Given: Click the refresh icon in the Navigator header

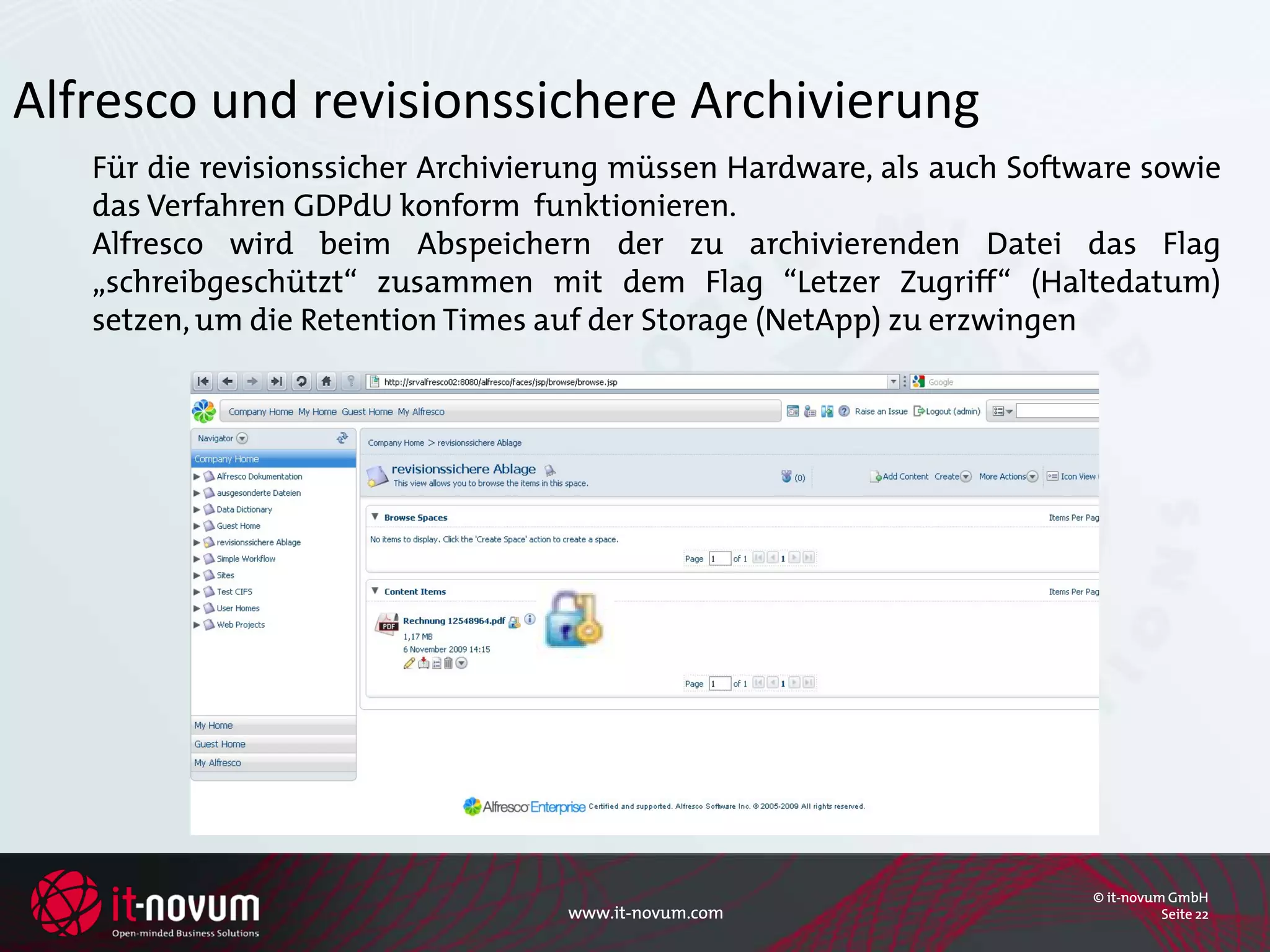Looking at the screenshot, I should pos(342,438).
